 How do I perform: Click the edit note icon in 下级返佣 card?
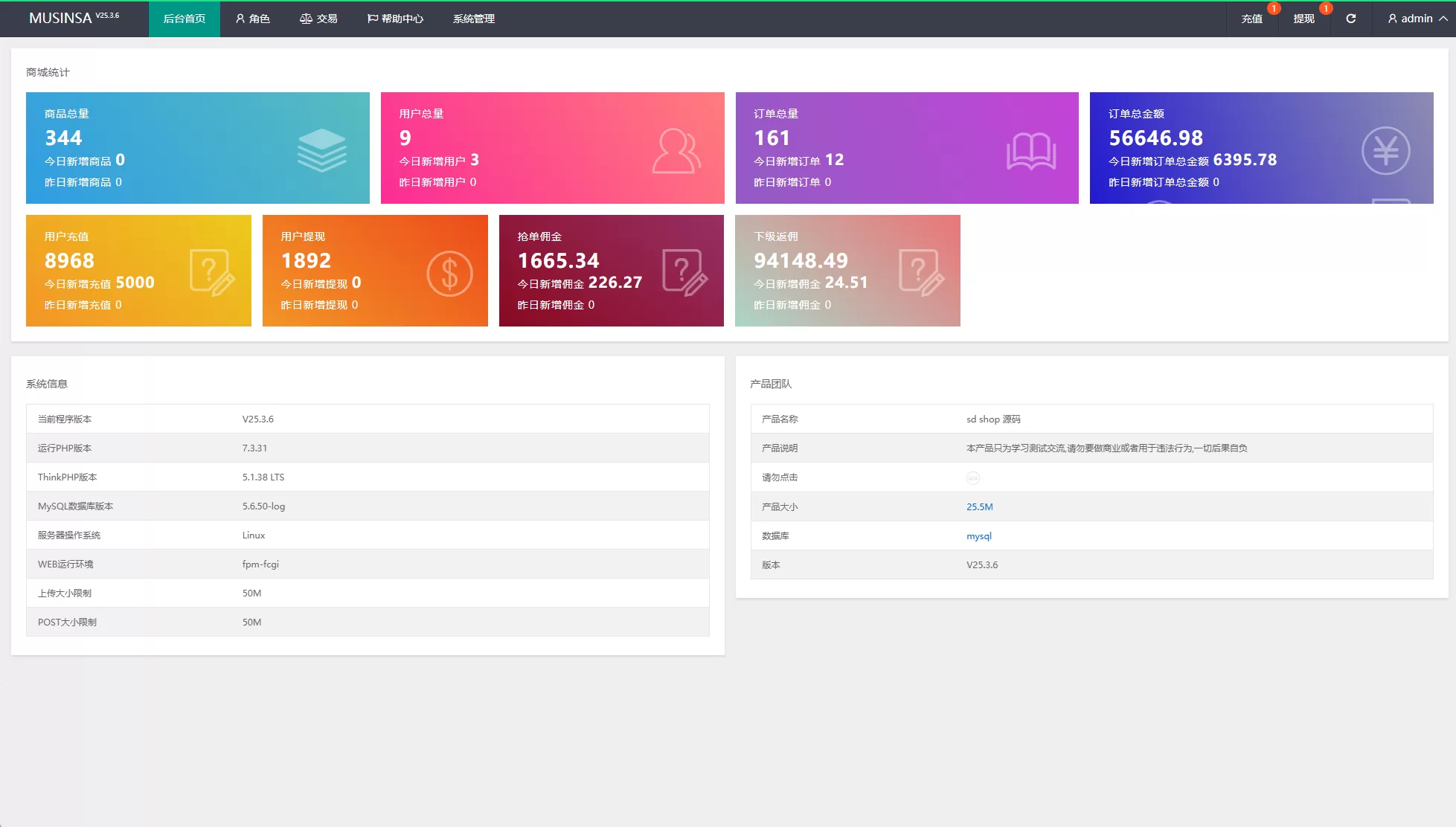921,273
